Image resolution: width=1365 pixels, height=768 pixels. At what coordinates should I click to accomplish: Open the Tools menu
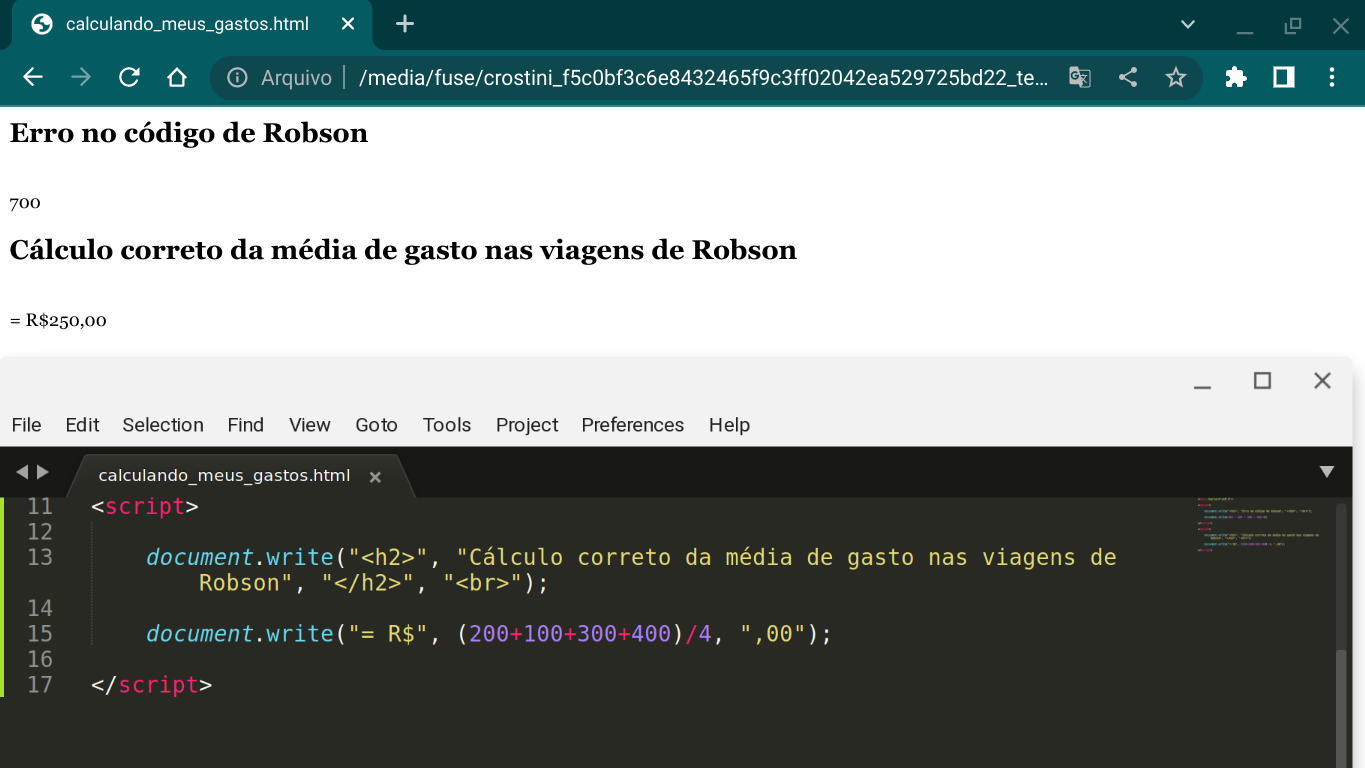point(447,425)
